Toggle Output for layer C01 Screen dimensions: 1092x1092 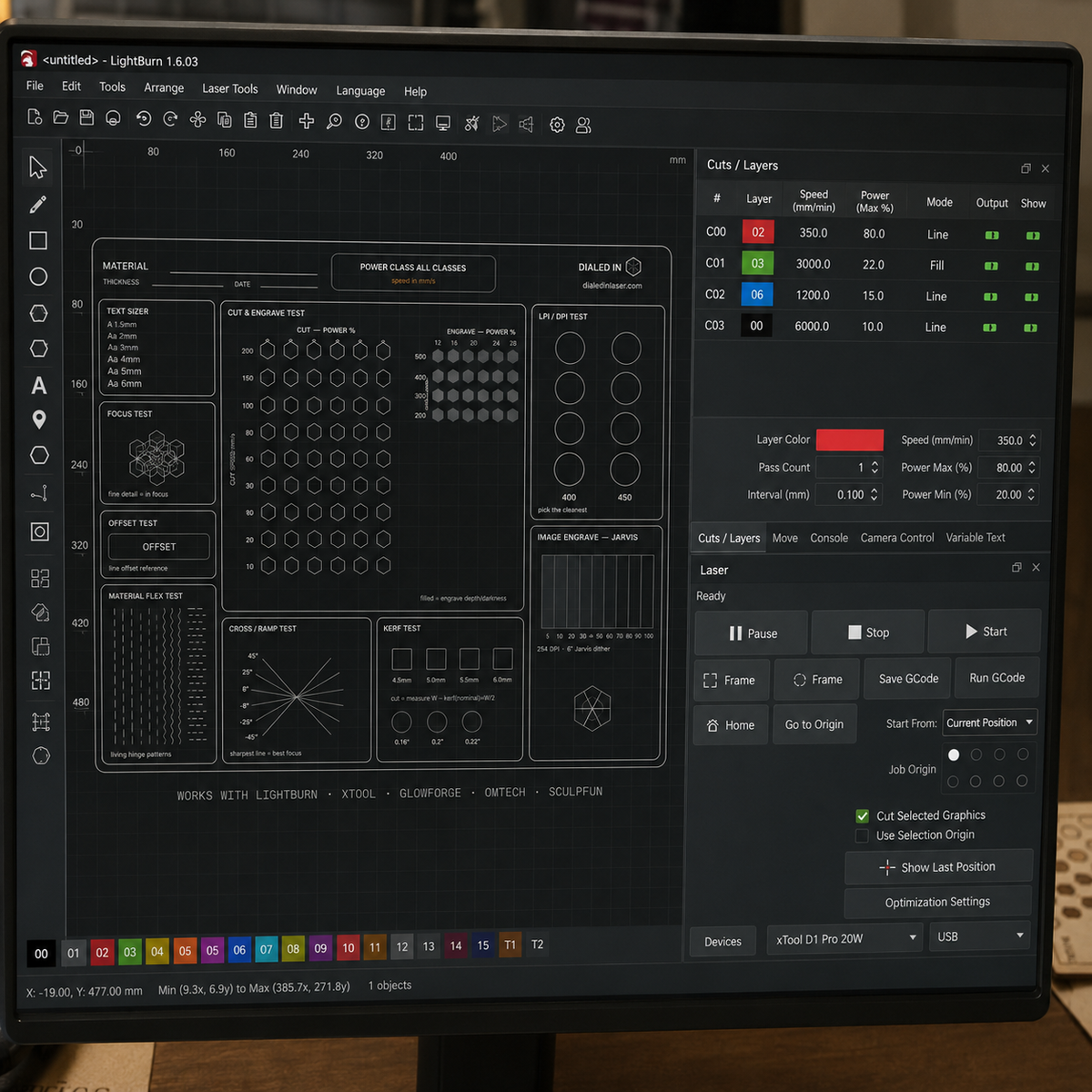tap(991, 266)
